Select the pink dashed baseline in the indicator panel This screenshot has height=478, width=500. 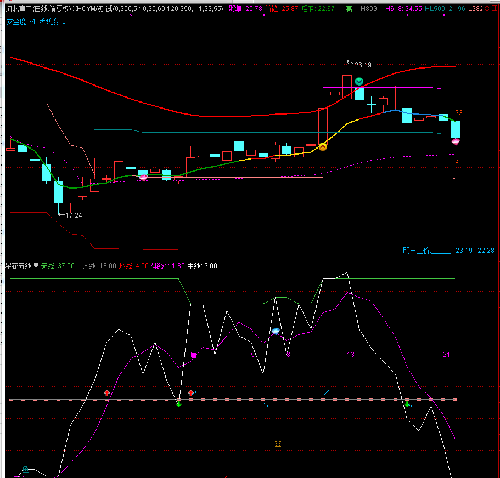(233, 399)
